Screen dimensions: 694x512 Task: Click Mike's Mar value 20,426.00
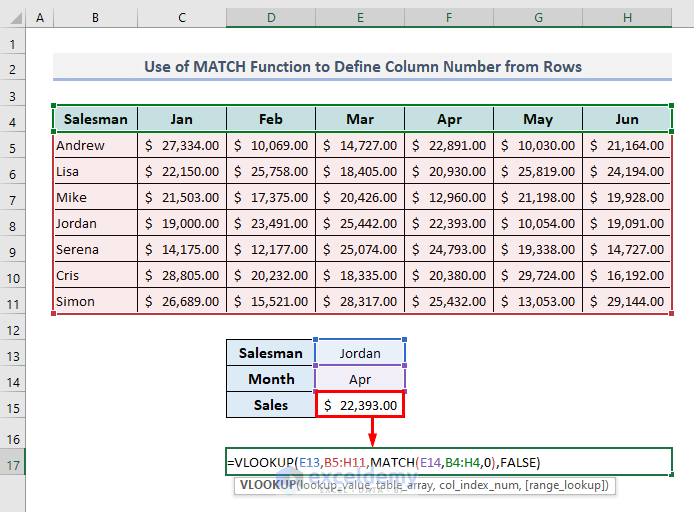pyautogui.click(x=360, y=197)
